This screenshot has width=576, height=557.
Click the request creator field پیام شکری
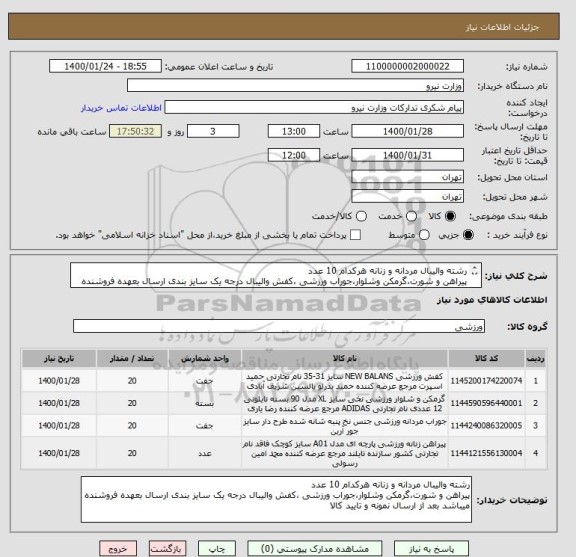[x=314, y=108]
